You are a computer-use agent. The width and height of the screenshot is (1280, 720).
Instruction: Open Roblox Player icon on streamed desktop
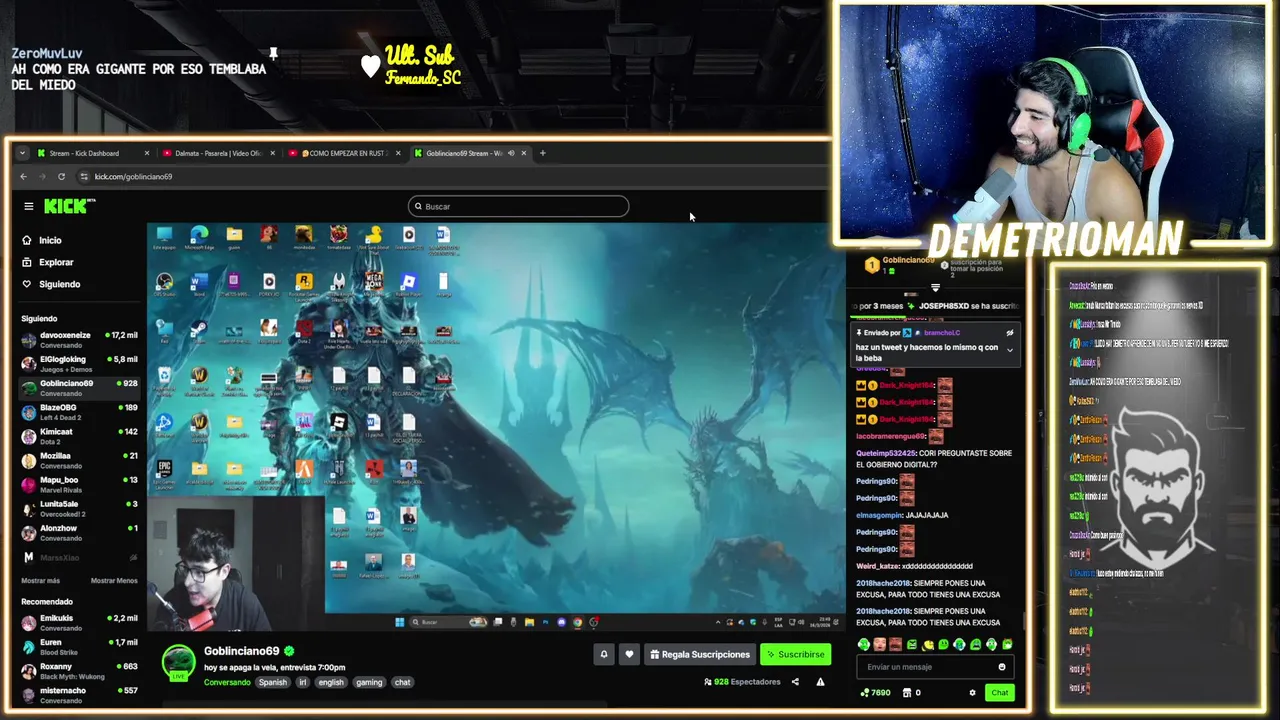pyautogui.click(x=408, y=284)
